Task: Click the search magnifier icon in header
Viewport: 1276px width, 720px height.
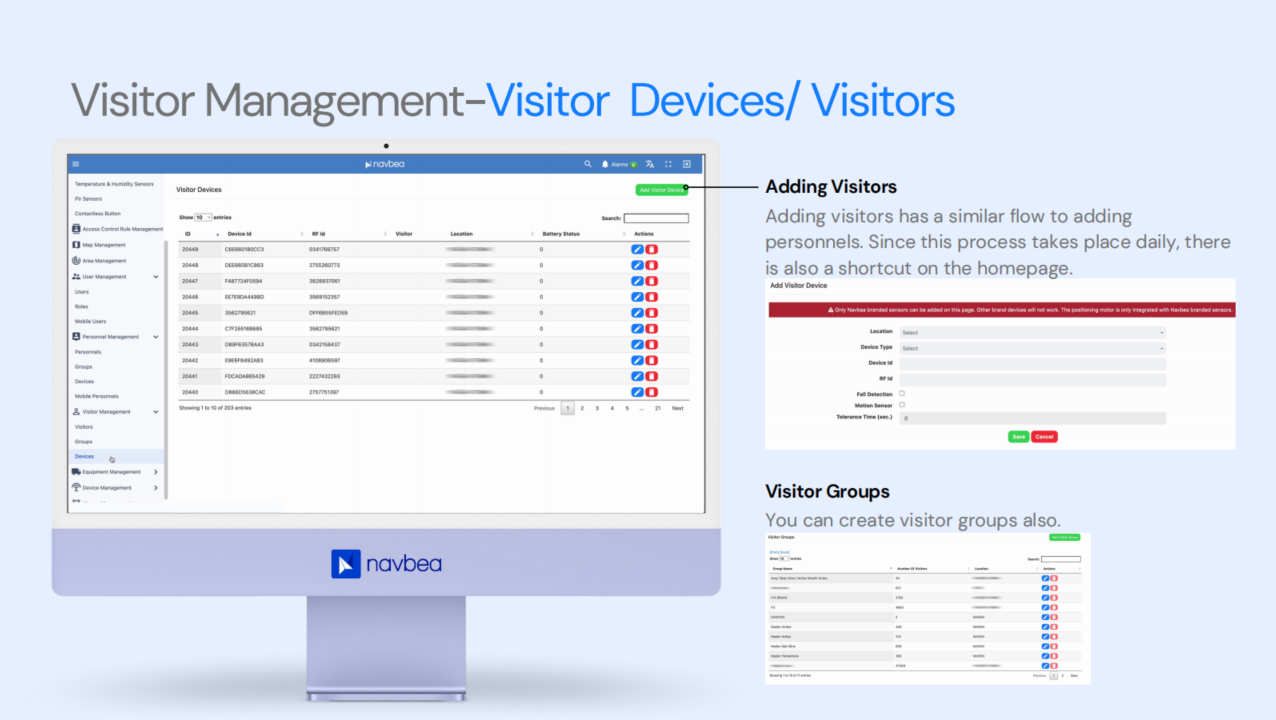Action: click(x=588, y=164)
